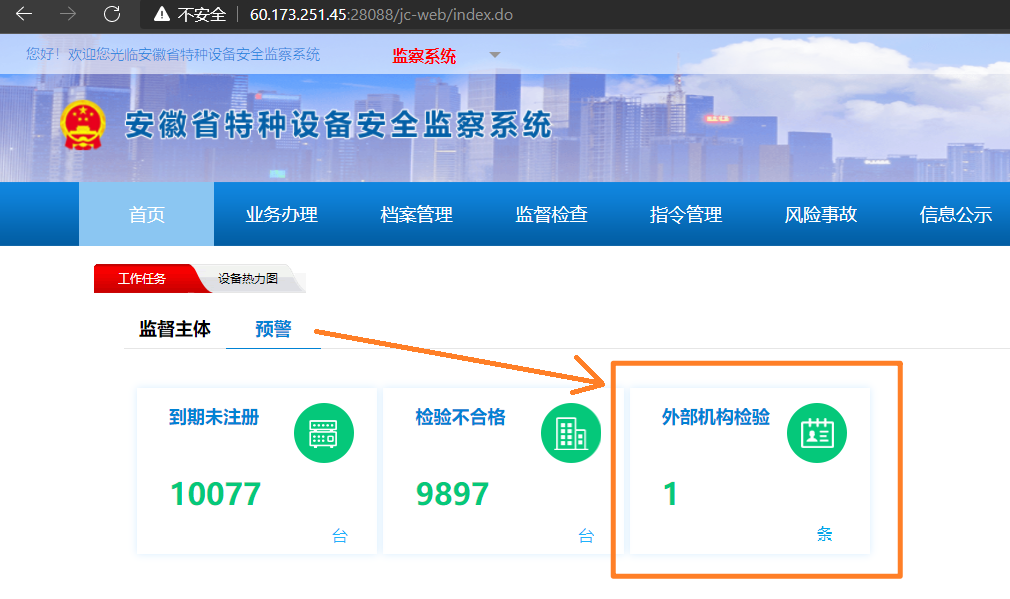Click the 台 unit on 检验不合格 card
Viewport: 1010px width, 599px height.
coord(586,535)
